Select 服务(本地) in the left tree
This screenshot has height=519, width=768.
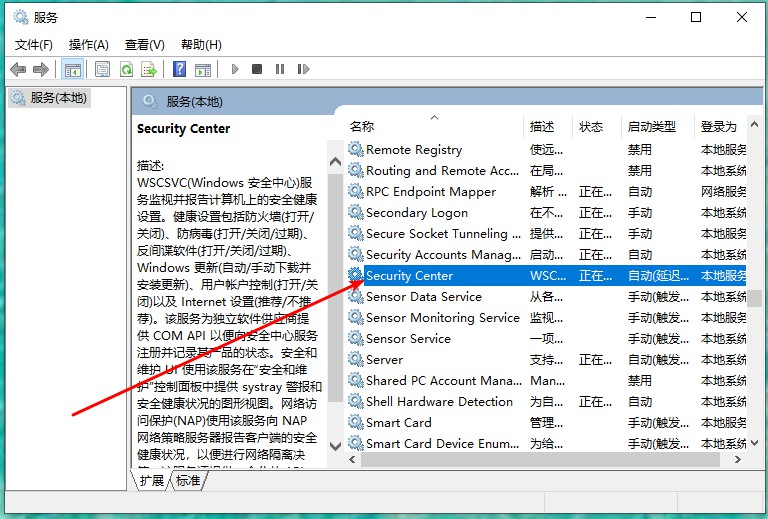49,98
